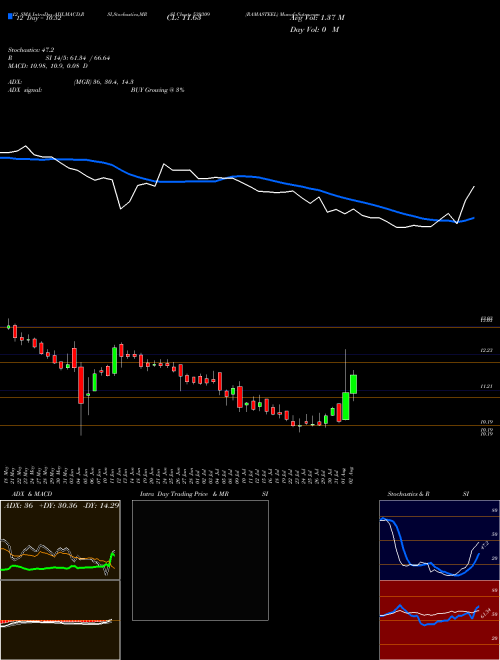Click the 'BUY Growing @ 3%' signal text
The image size is (500, 660).
point(157,90)
